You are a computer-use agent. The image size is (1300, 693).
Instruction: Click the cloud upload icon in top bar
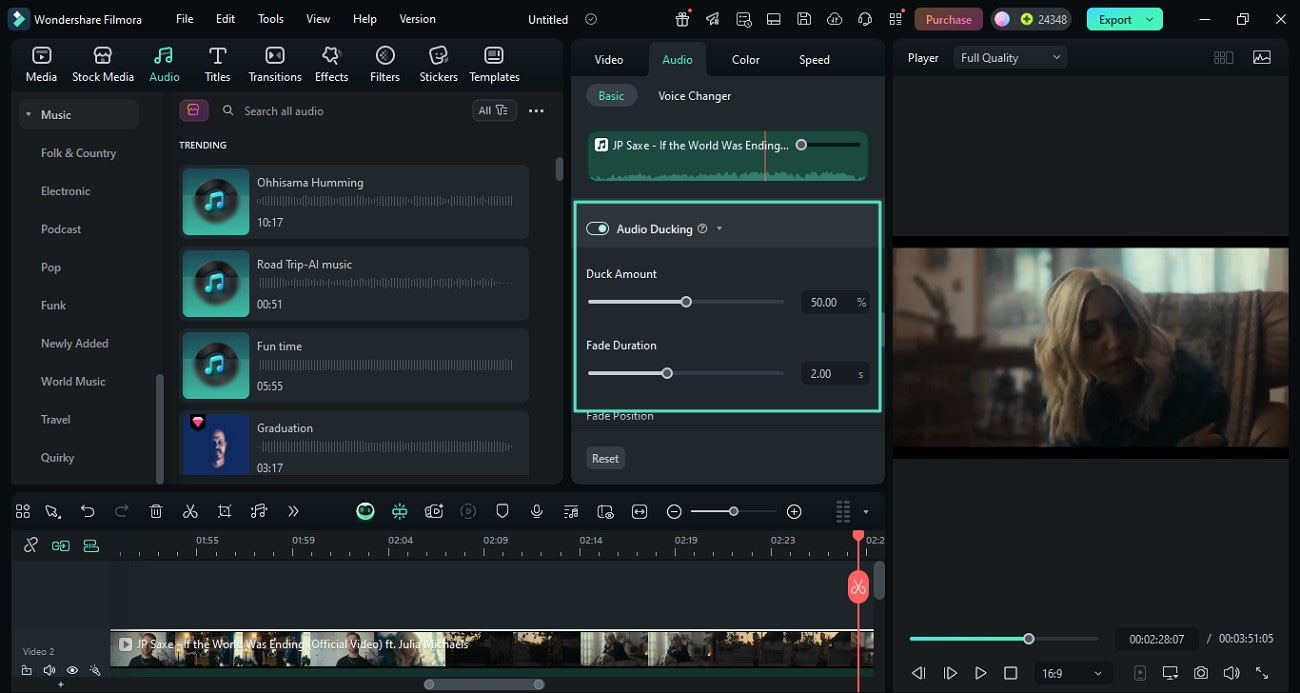click(x=835, y=19)
